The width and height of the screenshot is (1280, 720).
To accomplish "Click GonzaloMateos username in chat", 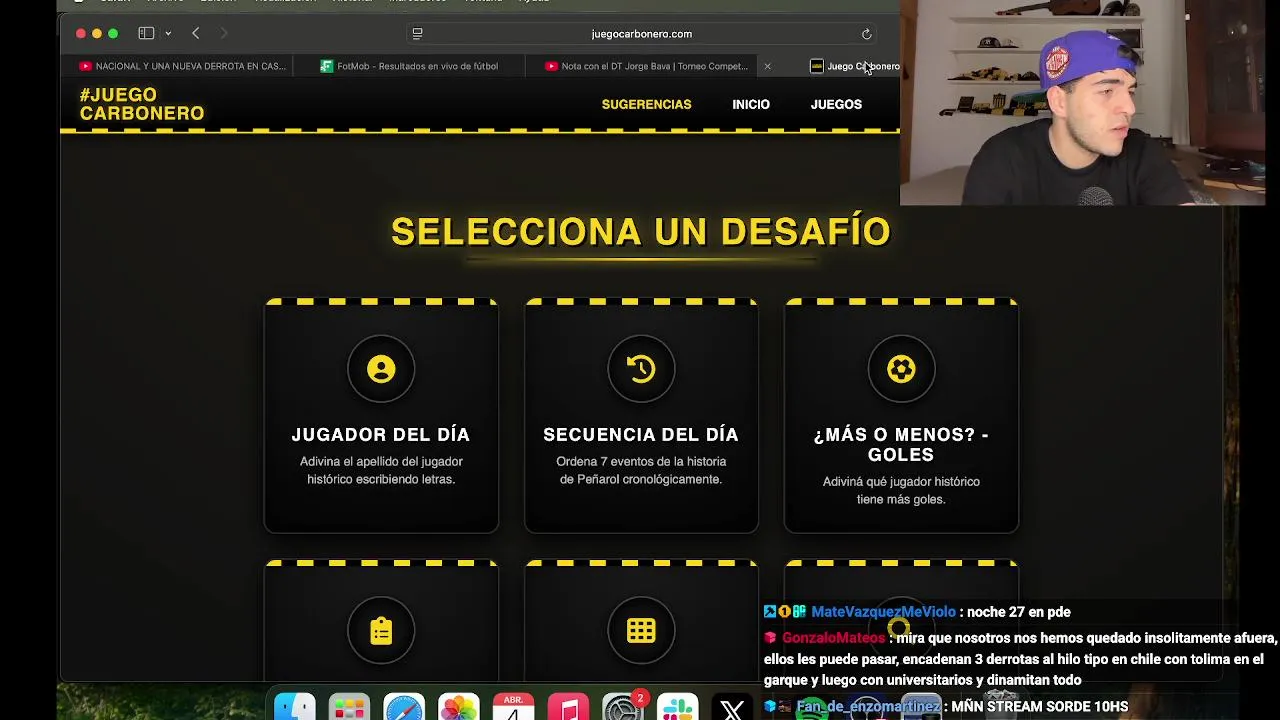I will click(x=833, y=638).
